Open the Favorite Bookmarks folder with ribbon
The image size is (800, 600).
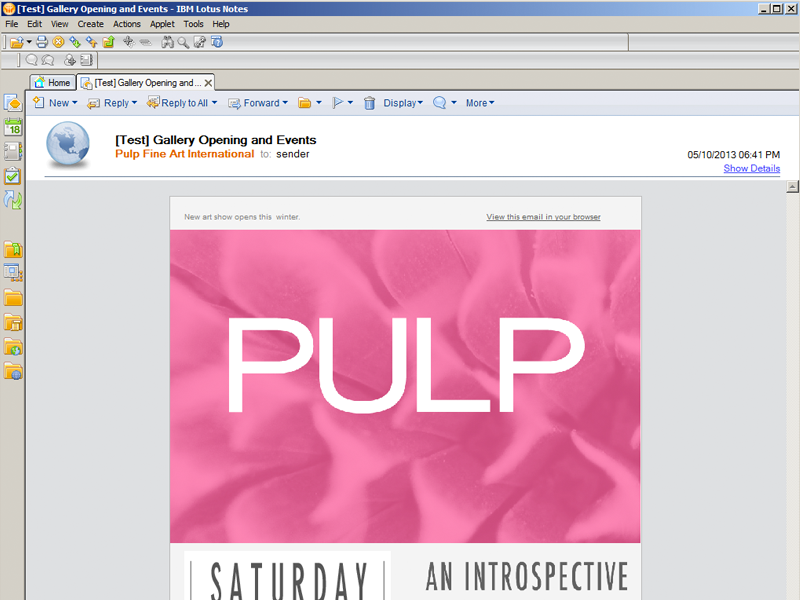coord(13,249)
